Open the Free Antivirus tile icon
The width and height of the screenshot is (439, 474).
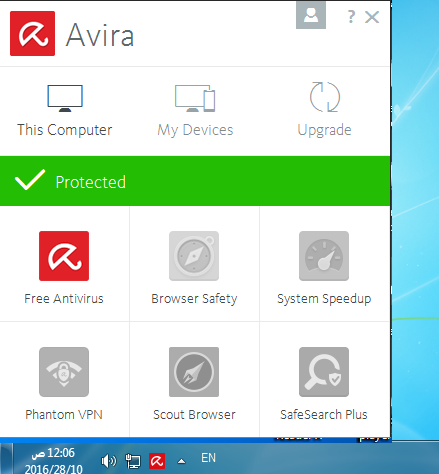point(64,256)
